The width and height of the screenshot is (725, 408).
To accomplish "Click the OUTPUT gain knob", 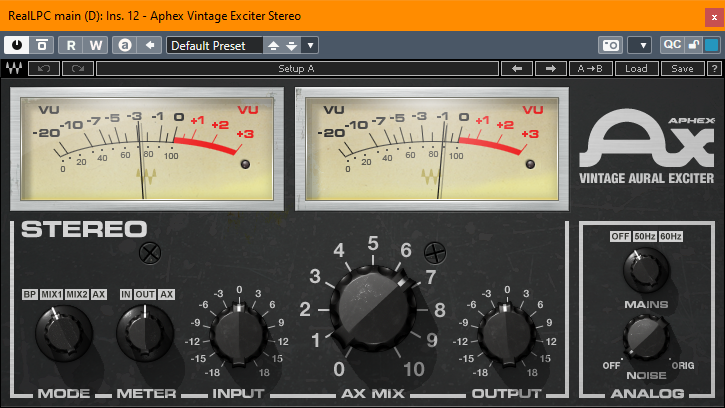I will click(507, 335).
